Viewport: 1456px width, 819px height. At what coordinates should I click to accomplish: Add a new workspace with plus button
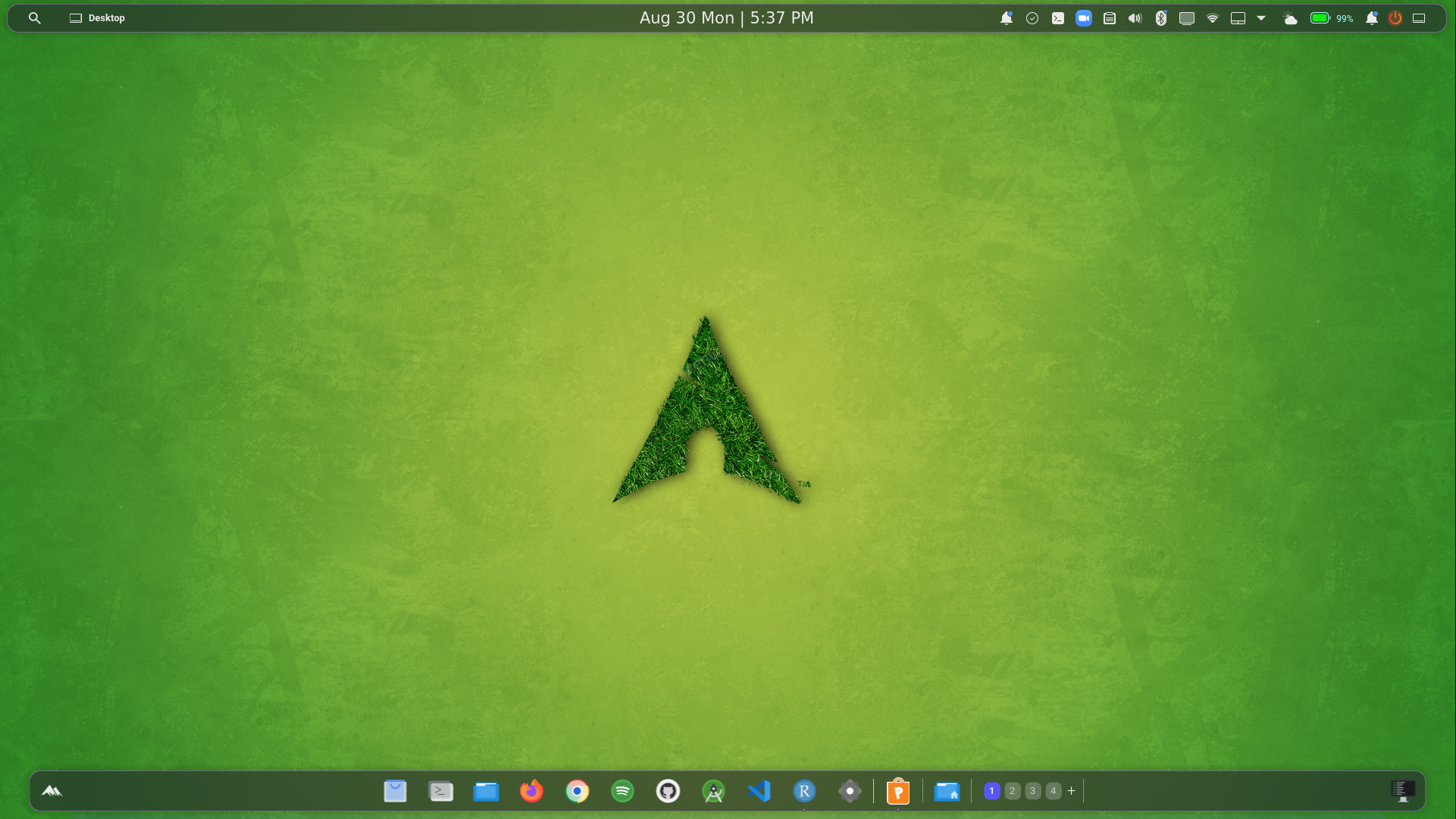tap(1071, 791)
